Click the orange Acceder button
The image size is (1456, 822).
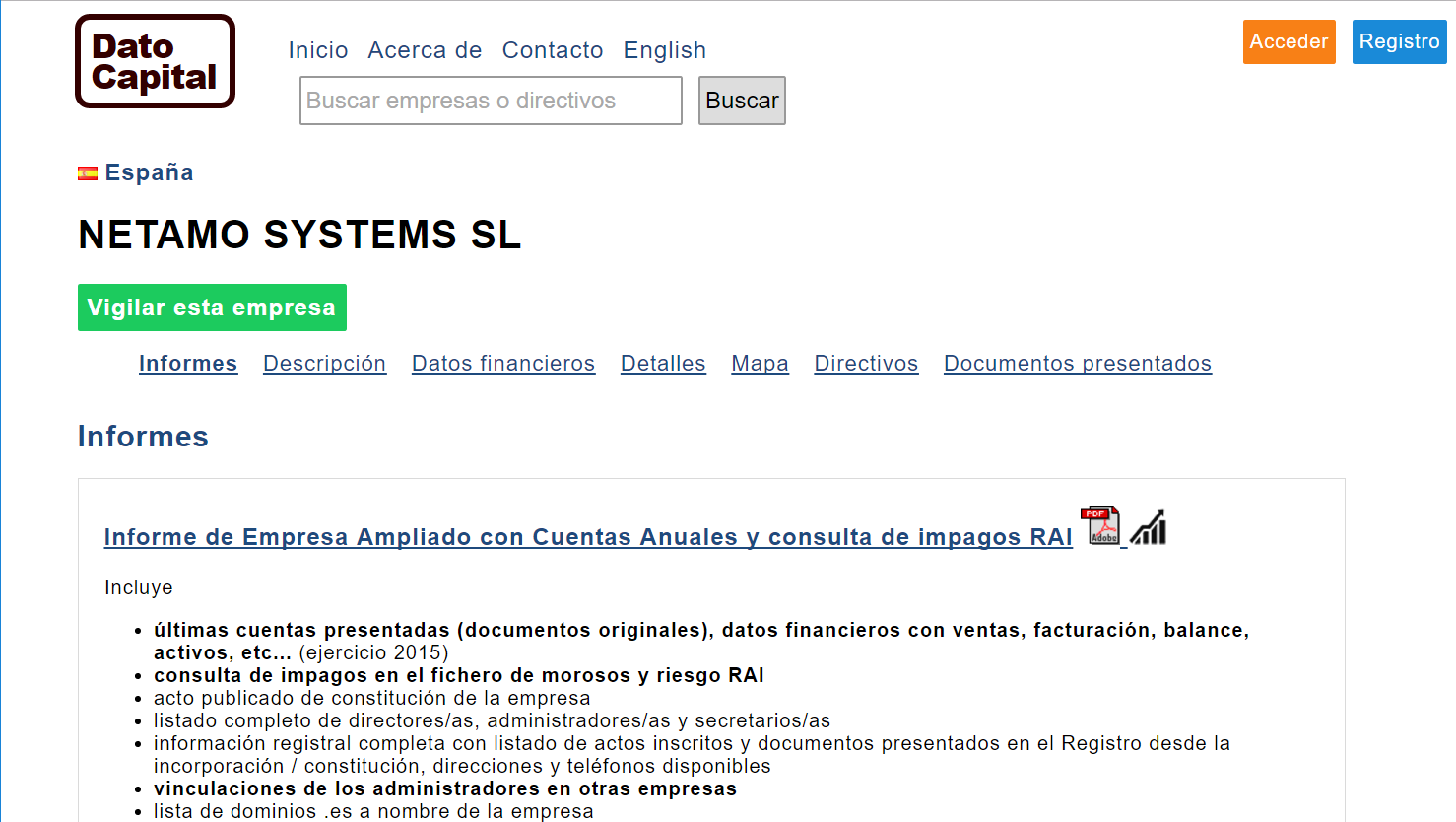click(1289, 41)
